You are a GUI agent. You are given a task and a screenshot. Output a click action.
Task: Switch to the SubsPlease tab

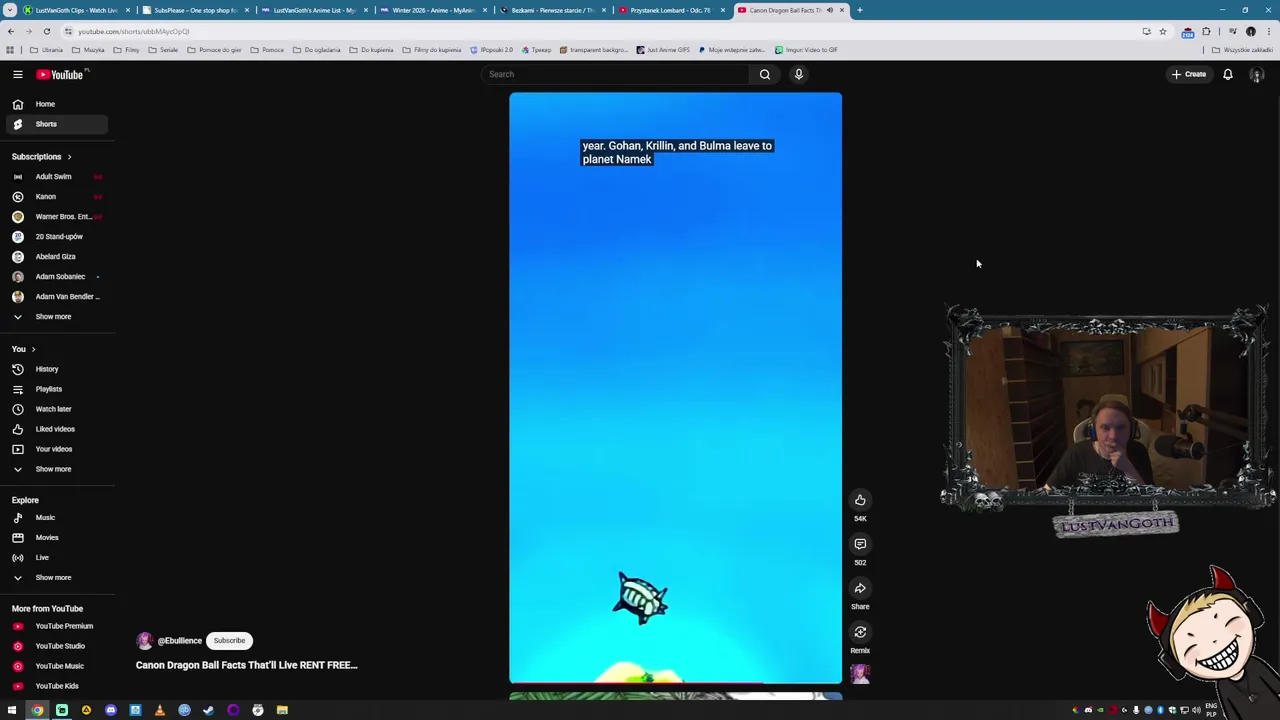[195, 10]
